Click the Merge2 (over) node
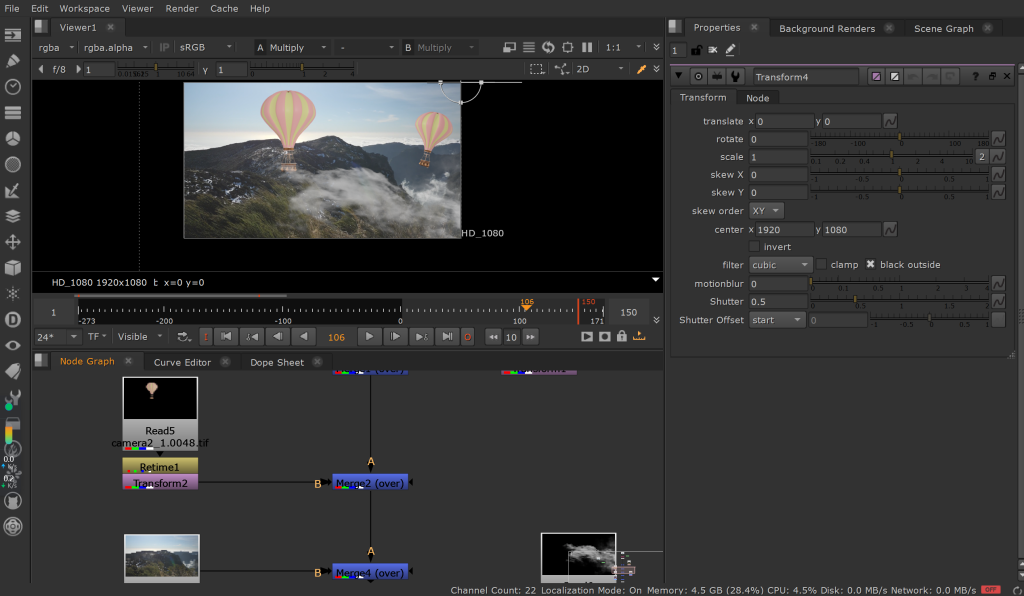Screen dimensions: 1024x596 [370, 483]
